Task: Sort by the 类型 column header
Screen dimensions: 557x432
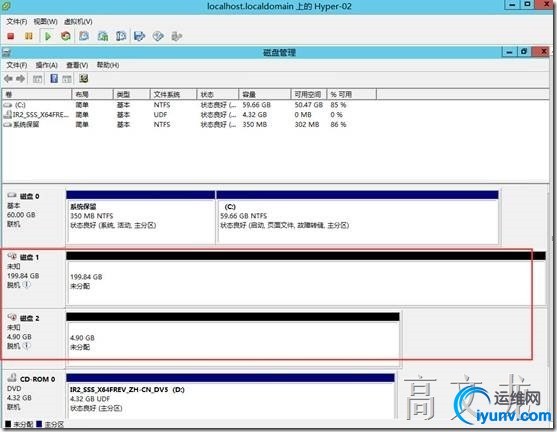Action: tap(131, 94)
